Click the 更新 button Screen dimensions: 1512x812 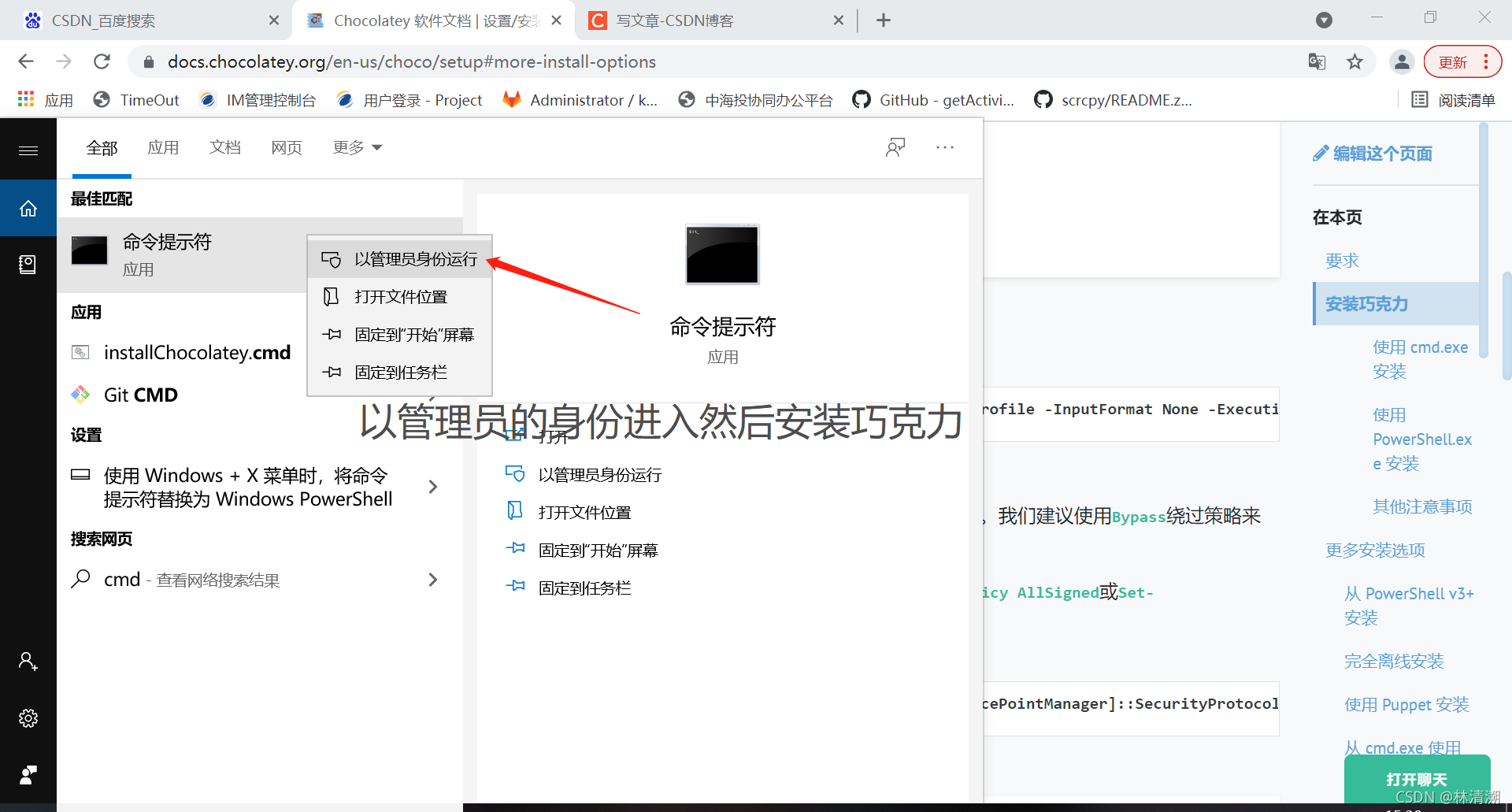coord(1453,61)
